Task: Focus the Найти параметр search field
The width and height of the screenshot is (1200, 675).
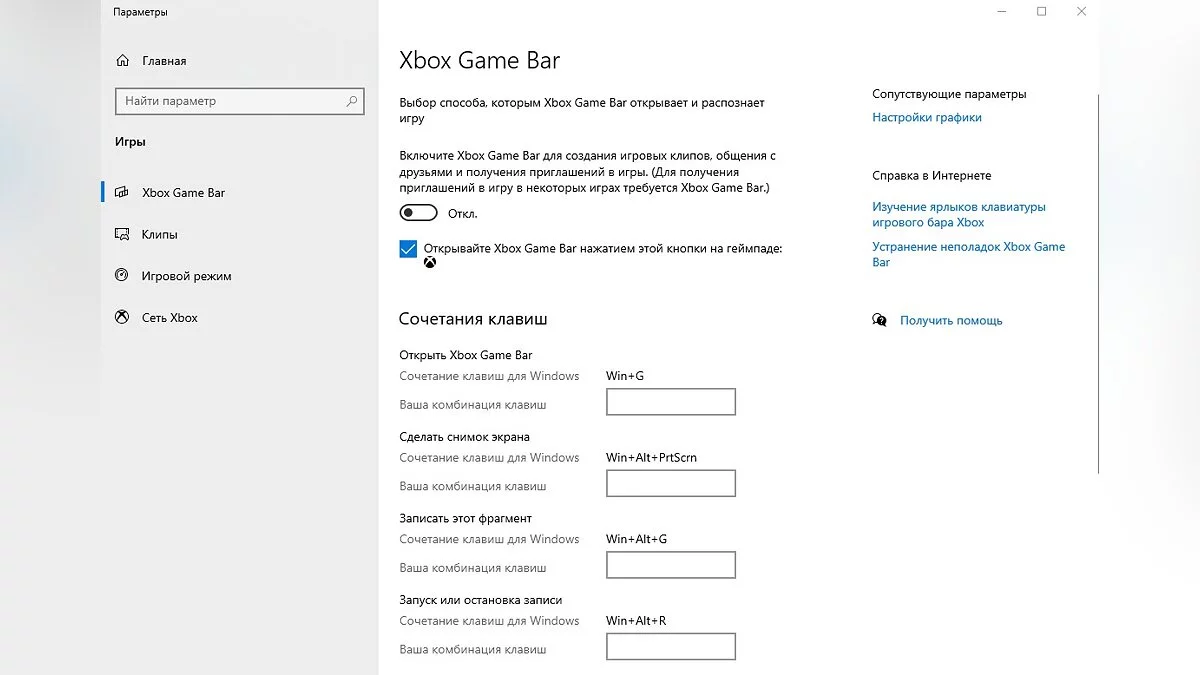Action: pos(240,101)
